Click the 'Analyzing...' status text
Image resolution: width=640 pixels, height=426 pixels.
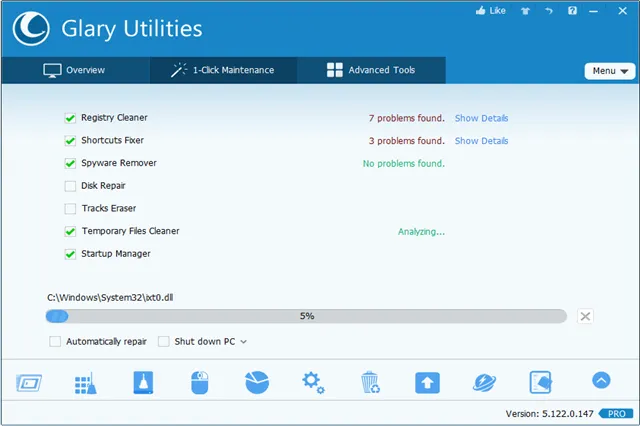[421, 232]
